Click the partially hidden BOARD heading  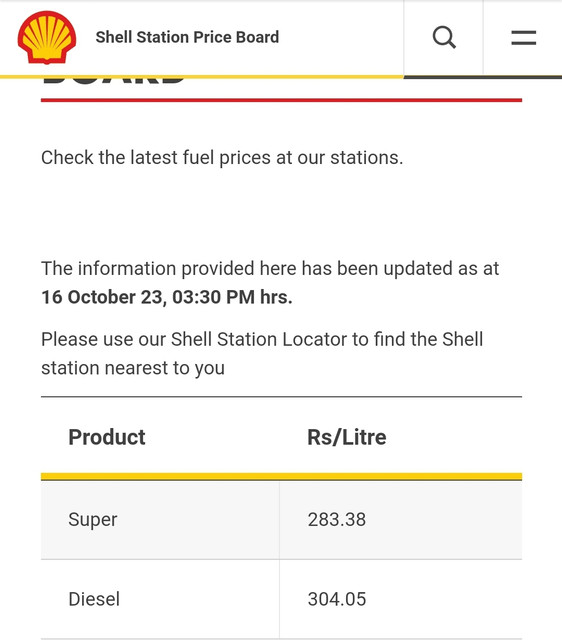click(x=114, y=80)
